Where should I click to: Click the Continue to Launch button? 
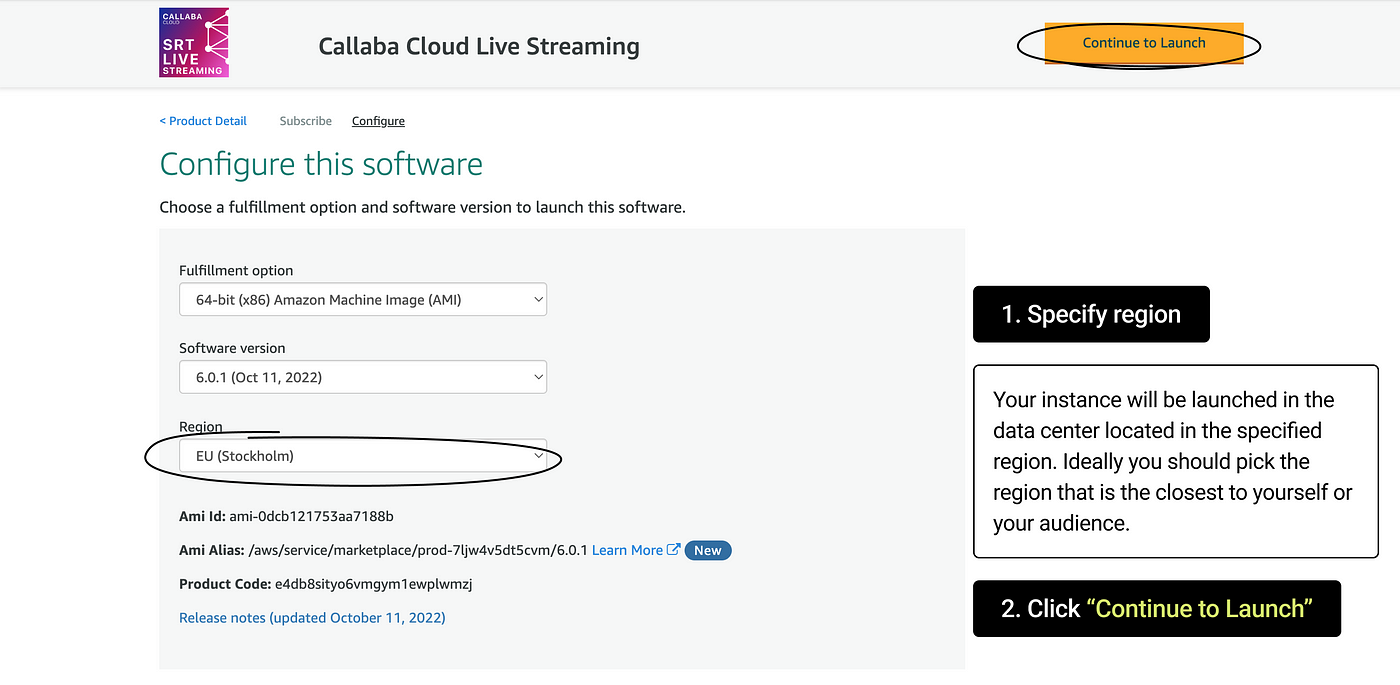point(1144,43)
